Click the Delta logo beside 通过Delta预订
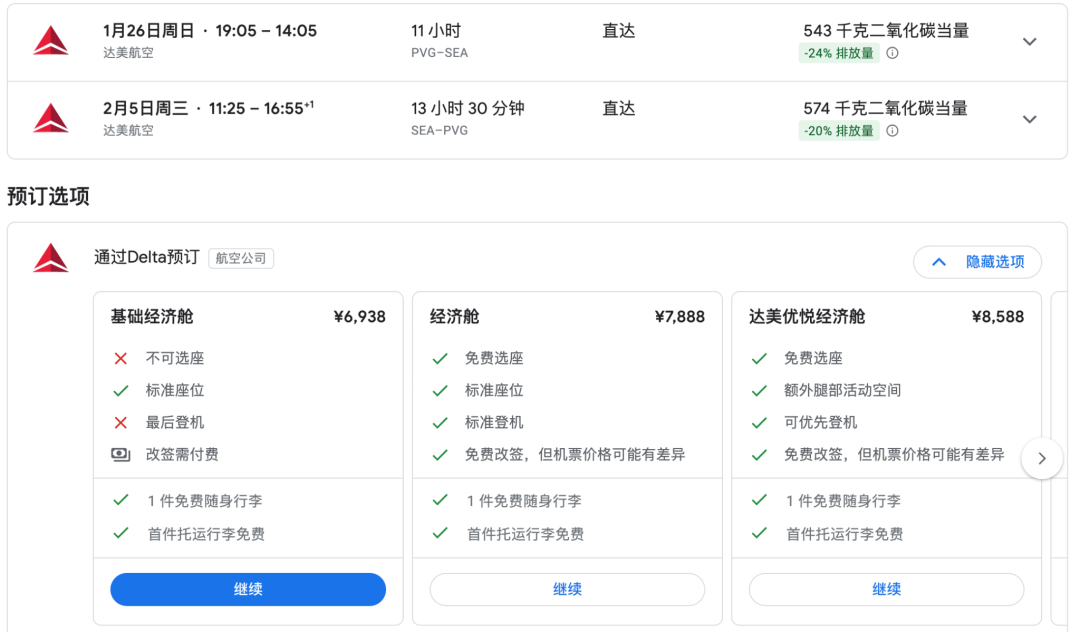Viewport: 1080px width, 632px height. tap(51, 258)
